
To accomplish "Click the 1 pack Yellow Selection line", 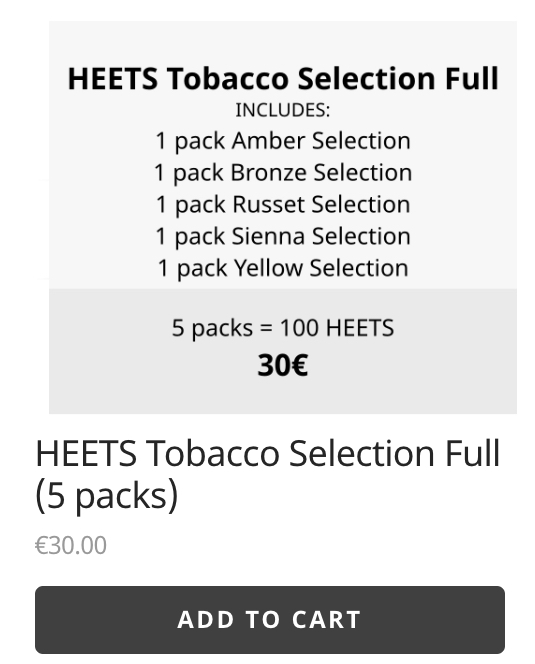I will pyautogui.click(x=283, y=268).
